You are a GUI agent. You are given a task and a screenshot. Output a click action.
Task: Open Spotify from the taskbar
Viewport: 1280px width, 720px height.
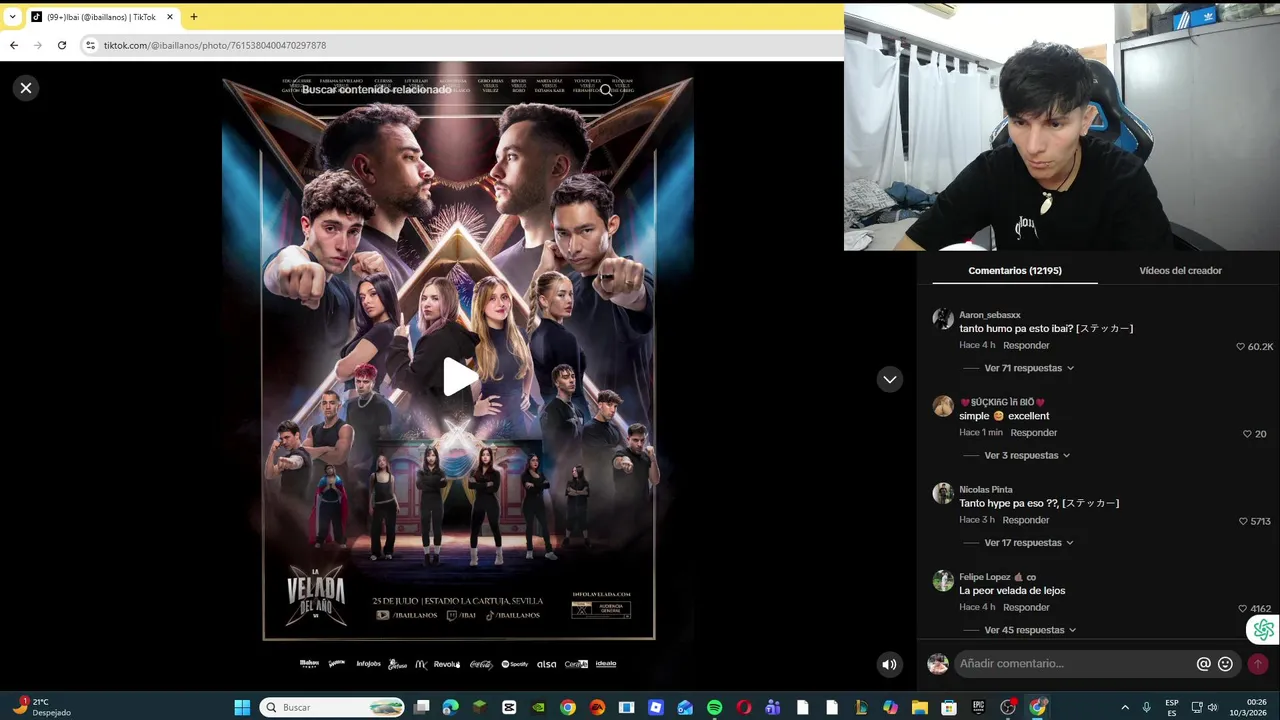714,707
